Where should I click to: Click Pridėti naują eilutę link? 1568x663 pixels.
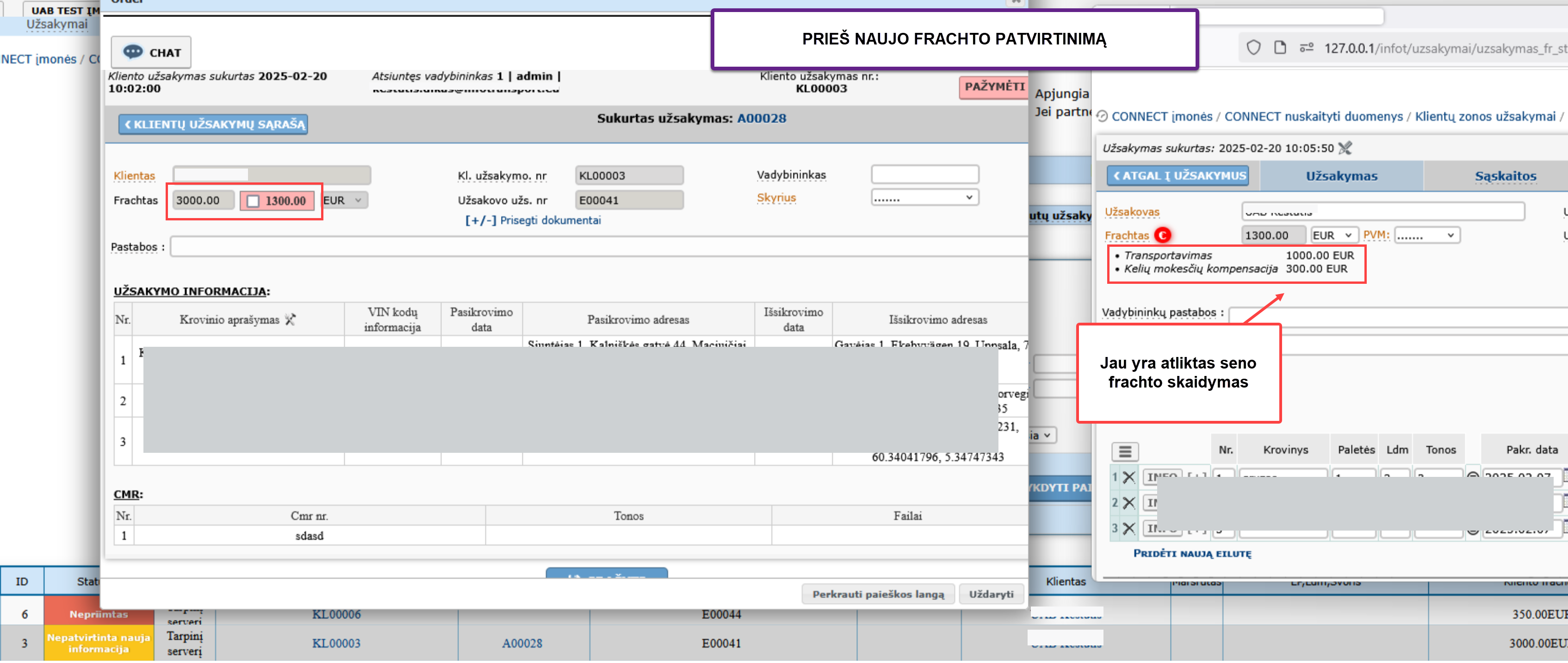click(1192, 553)
